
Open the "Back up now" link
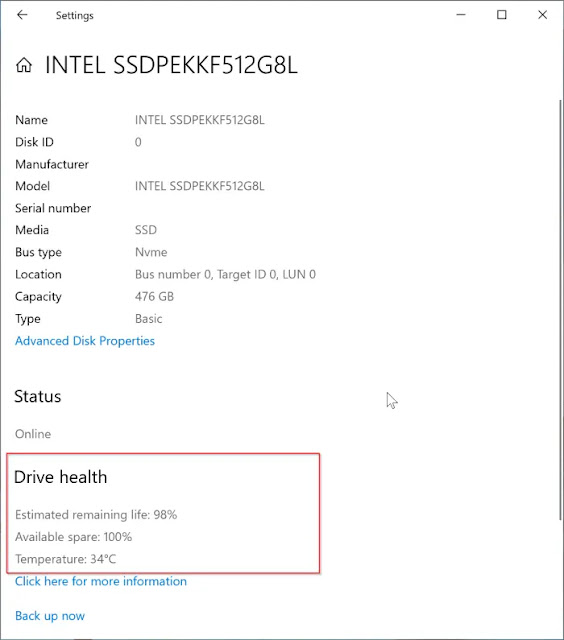coord(50,616)
